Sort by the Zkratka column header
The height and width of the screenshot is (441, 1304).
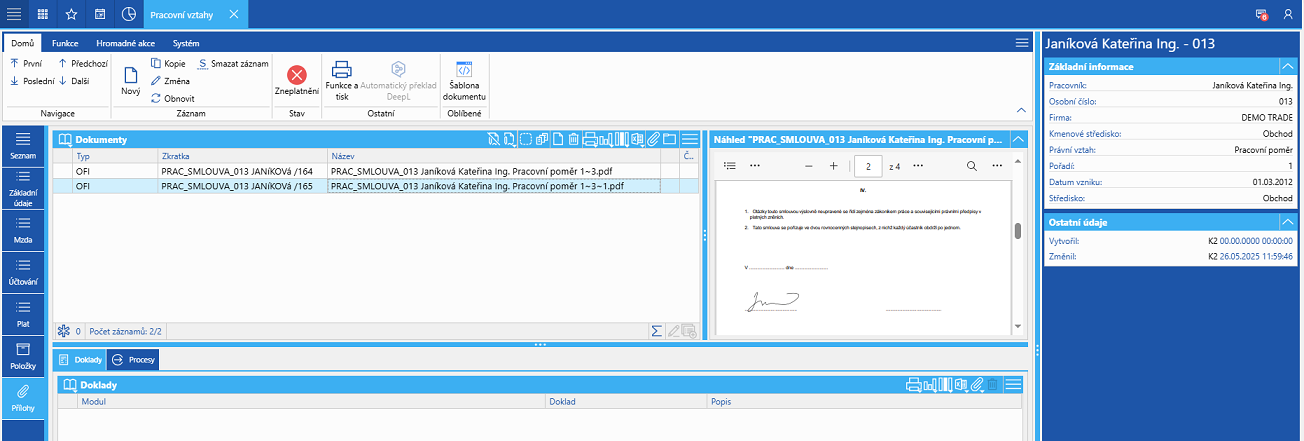243,157
